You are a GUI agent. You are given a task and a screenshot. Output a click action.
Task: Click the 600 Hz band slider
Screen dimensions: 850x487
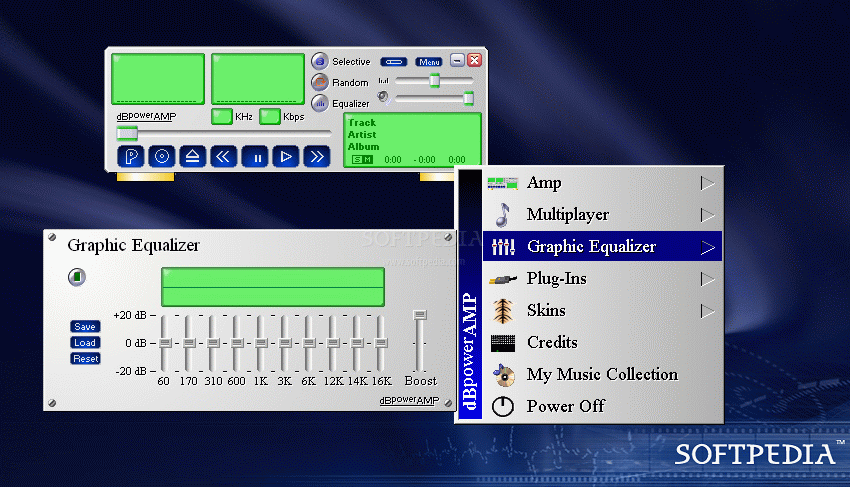point(237,343)
